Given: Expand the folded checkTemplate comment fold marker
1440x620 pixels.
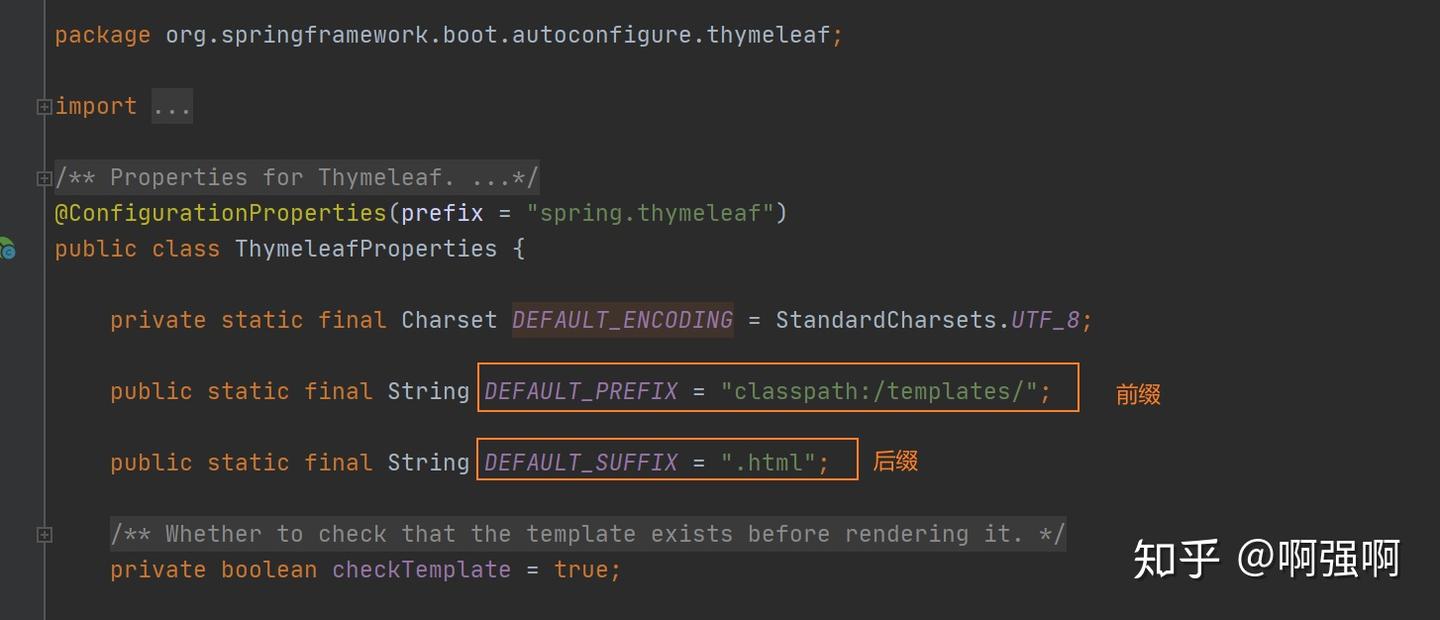Looking at the screenshot, I should coord(44,534).
